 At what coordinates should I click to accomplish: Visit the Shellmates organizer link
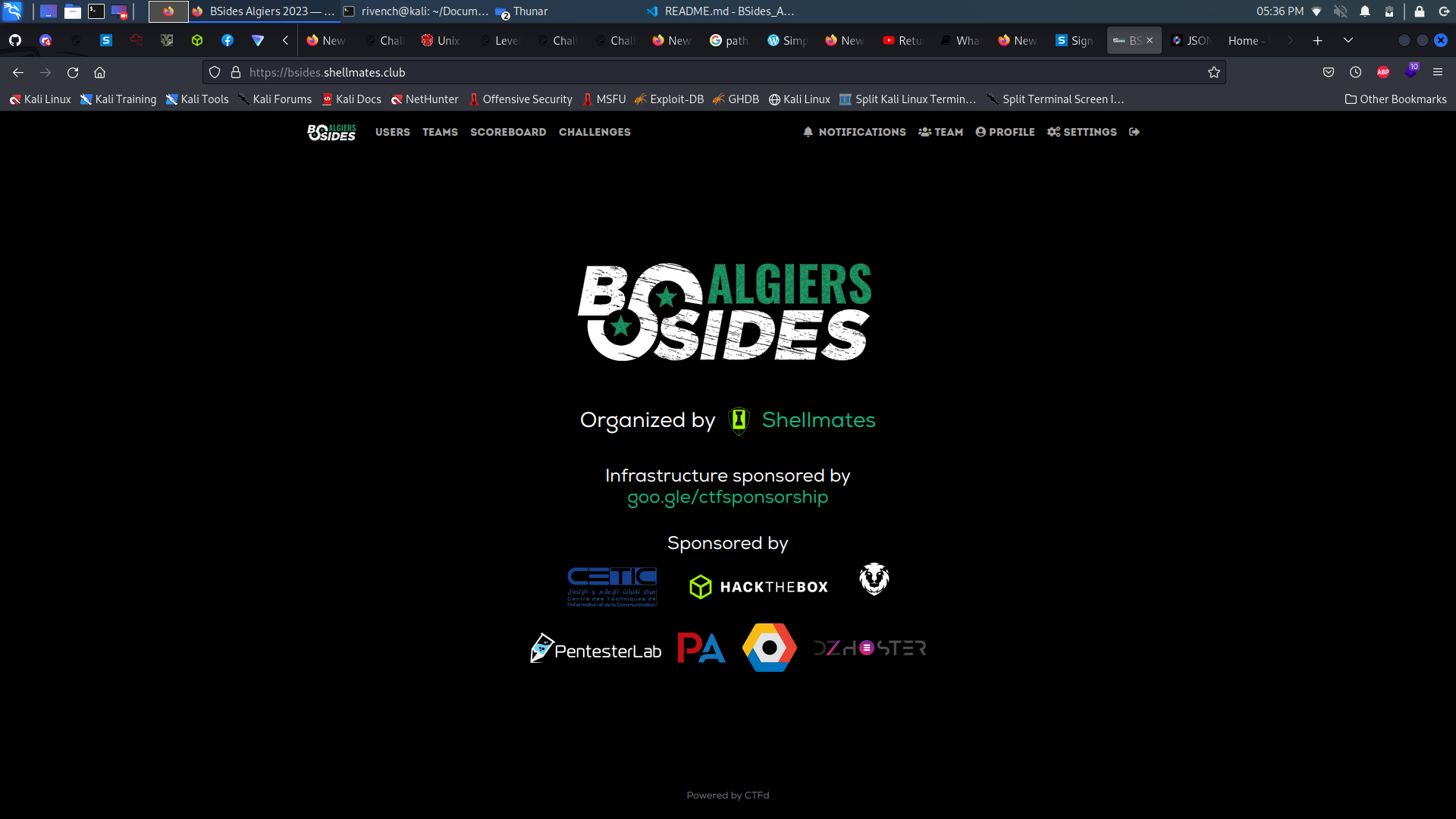818,420
